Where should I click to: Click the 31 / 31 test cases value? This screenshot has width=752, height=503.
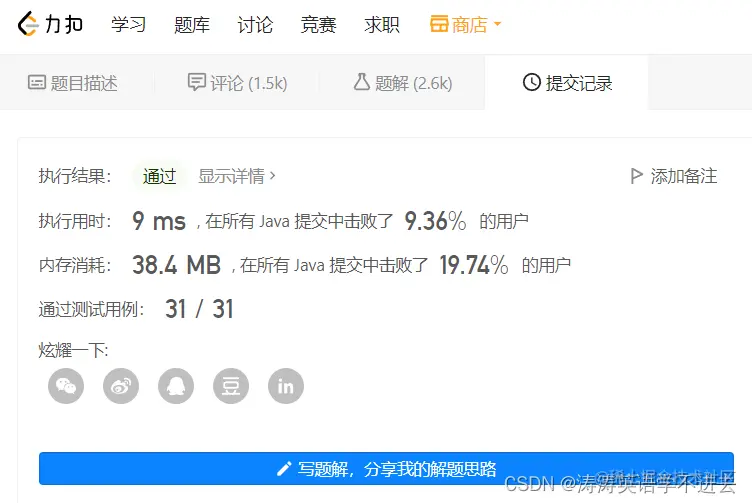coord(199,309)
